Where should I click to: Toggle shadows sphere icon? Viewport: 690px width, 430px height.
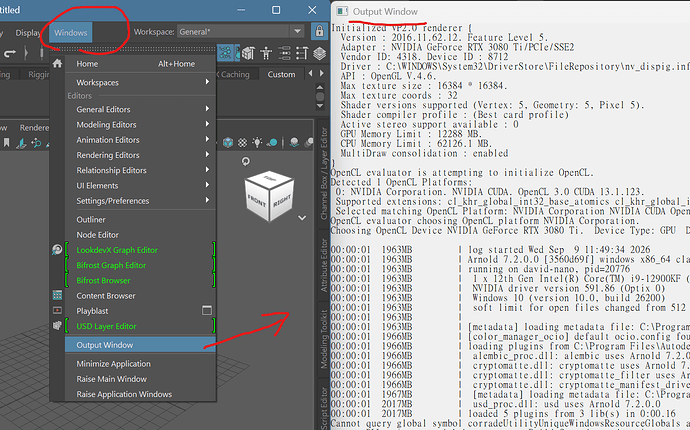point(272,142)
